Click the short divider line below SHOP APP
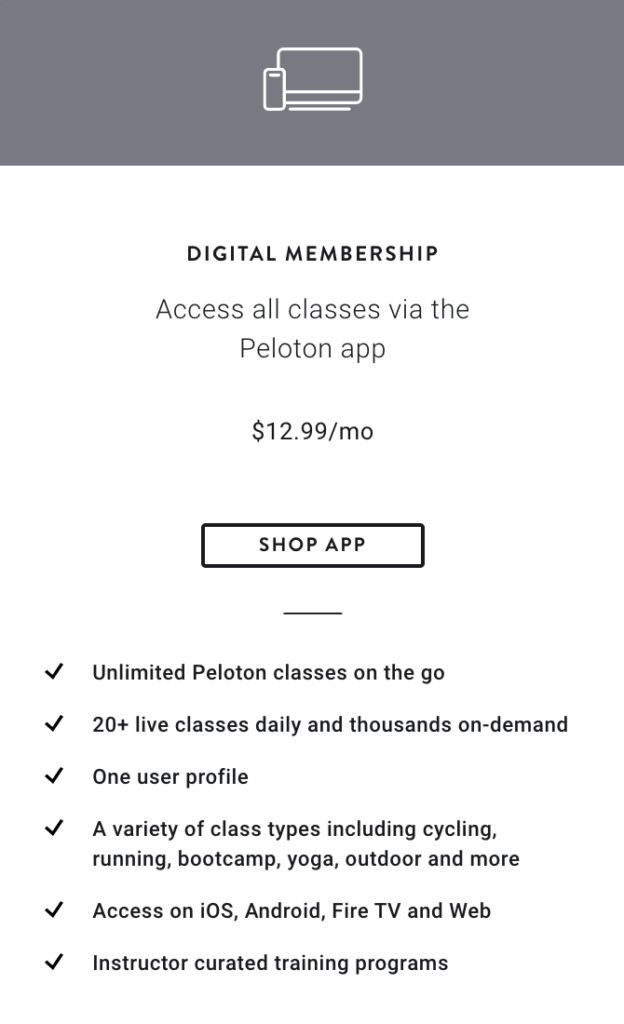The height and width of the screenshot is (1024, 624). pyautogui.click(x=313, y=613)
